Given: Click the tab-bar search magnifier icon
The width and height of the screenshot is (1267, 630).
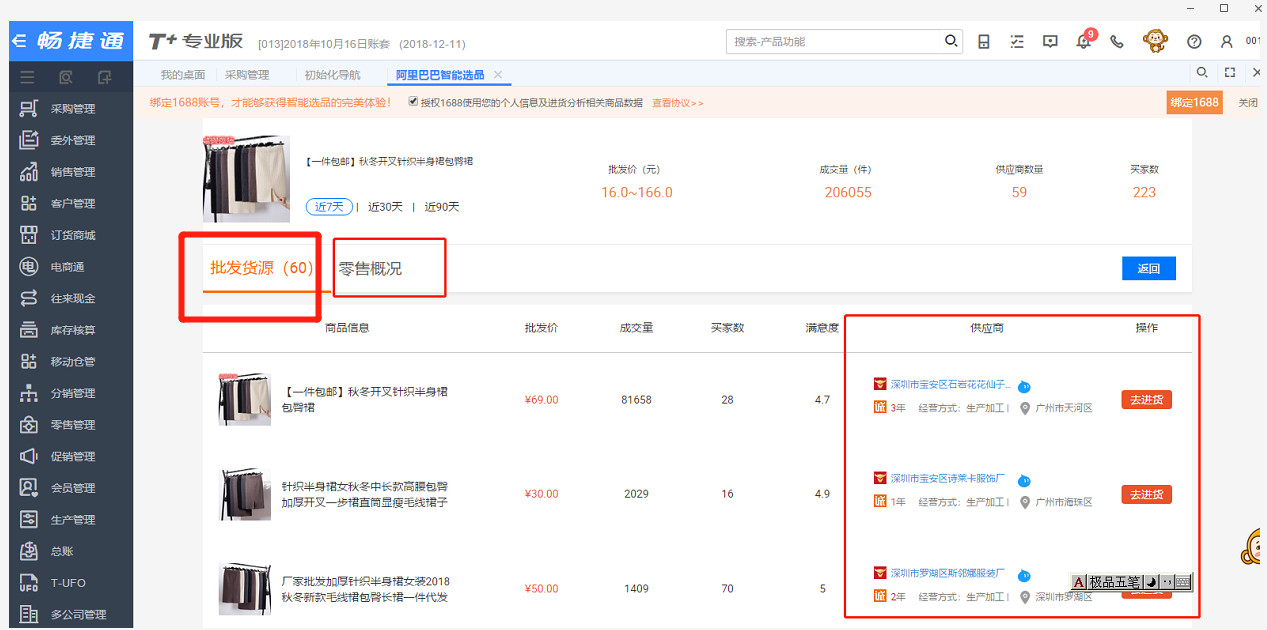Looking at the screenshot, I should 1203,73.
